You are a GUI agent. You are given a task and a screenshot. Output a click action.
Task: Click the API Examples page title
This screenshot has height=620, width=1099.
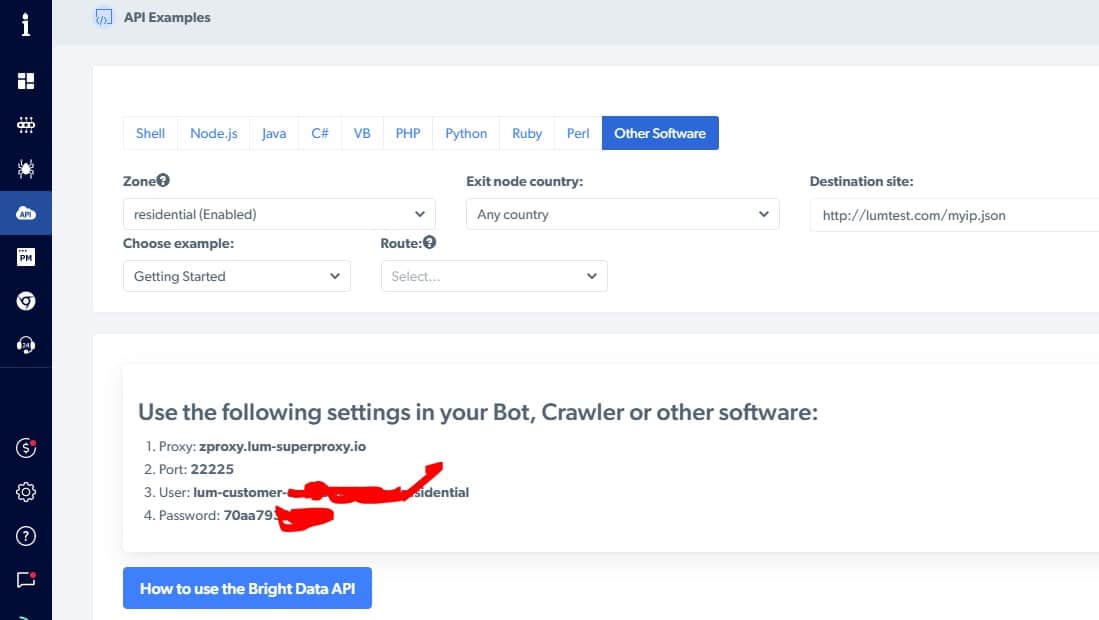click(x=167, y=18)
